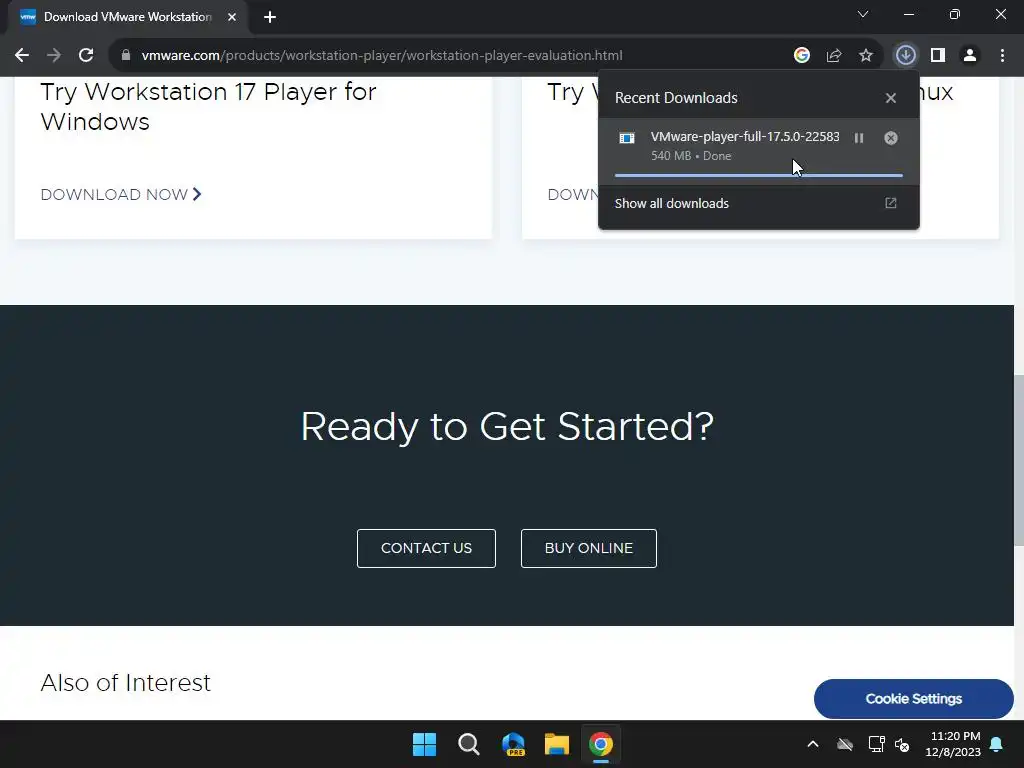Go back to the previous page
This screenshot has width=1024, height=768.
pos(22,56)
